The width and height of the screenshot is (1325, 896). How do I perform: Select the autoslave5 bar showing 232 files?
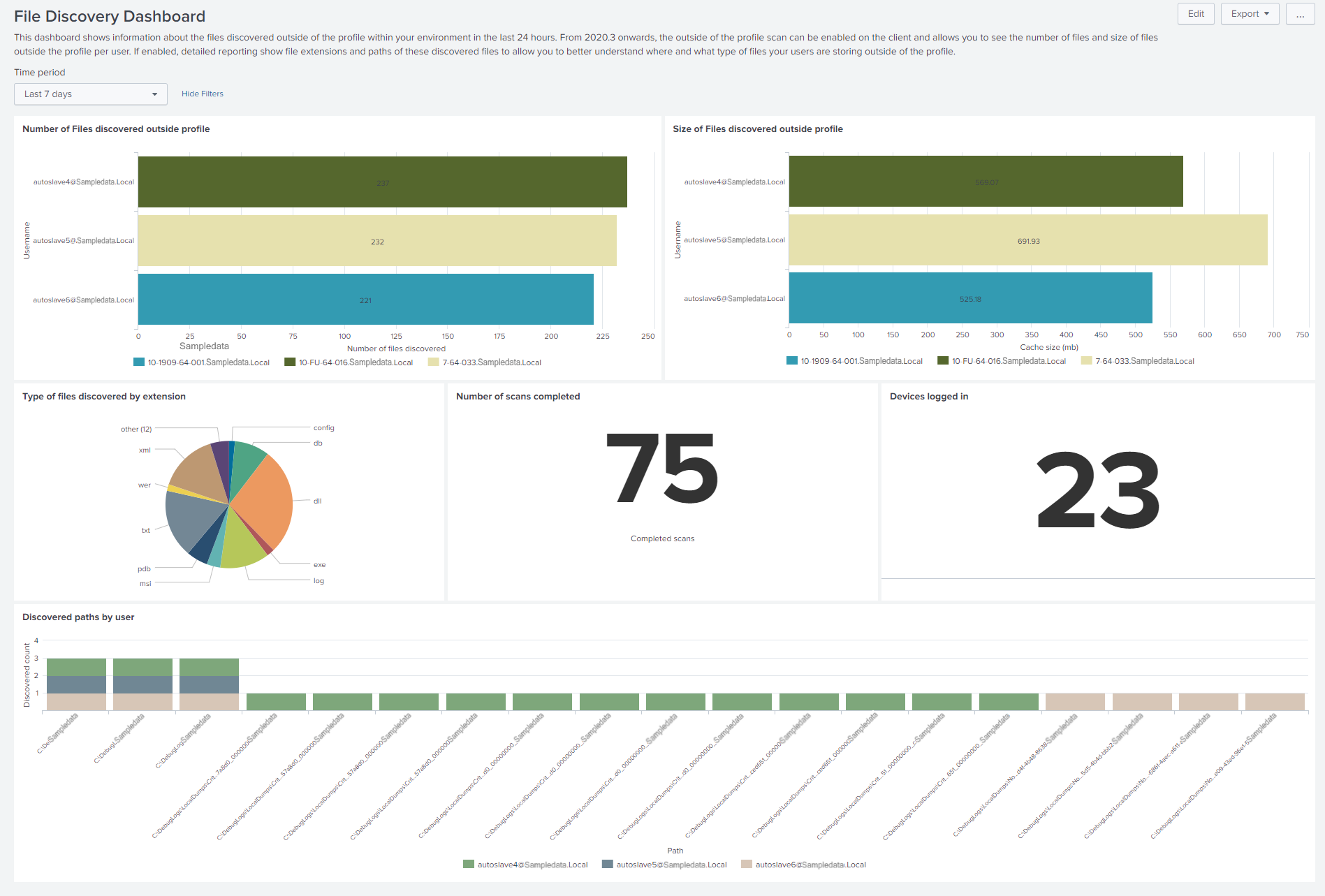pos(377,241)
